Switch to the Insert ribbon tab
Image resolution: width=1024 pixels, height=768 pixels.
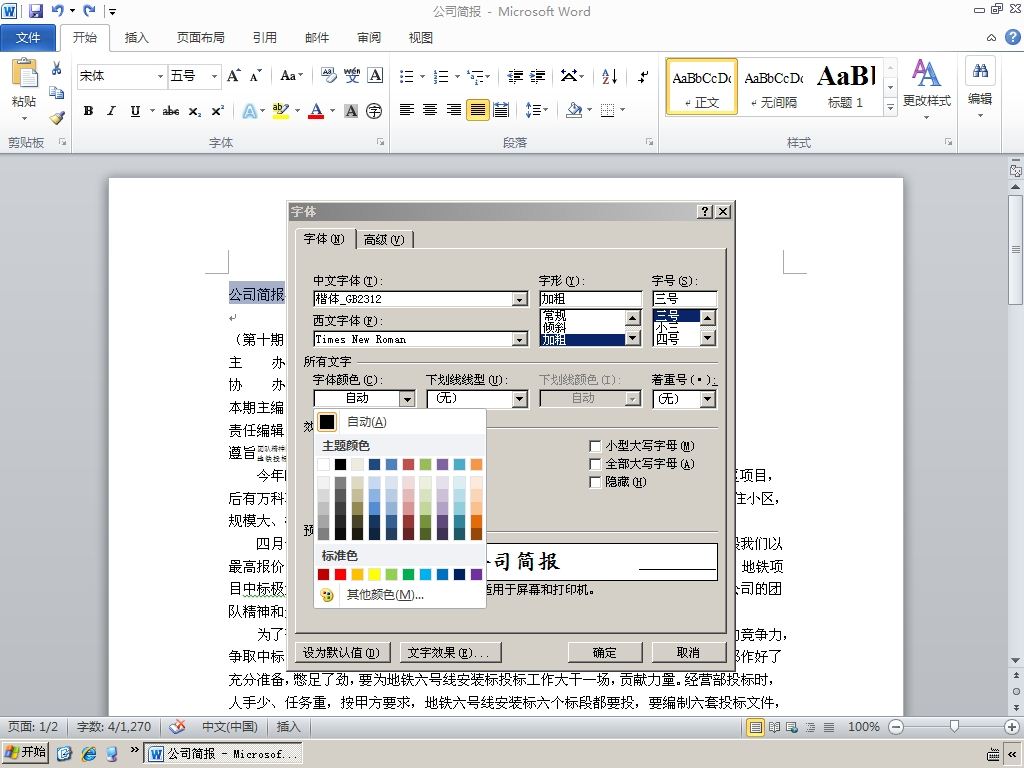click(x=136, y=38)
